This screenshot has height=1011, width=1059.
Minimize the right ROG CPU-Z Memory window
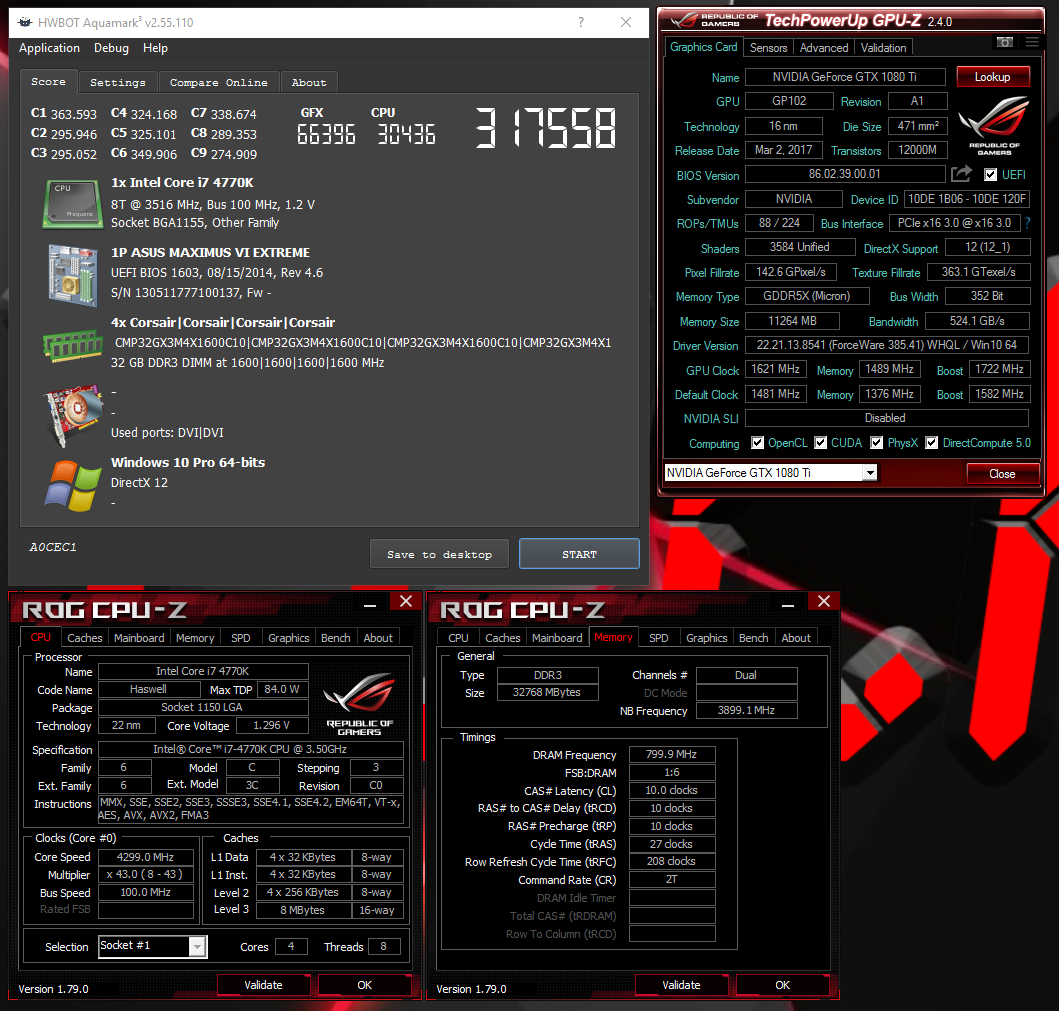pos(787,605)
